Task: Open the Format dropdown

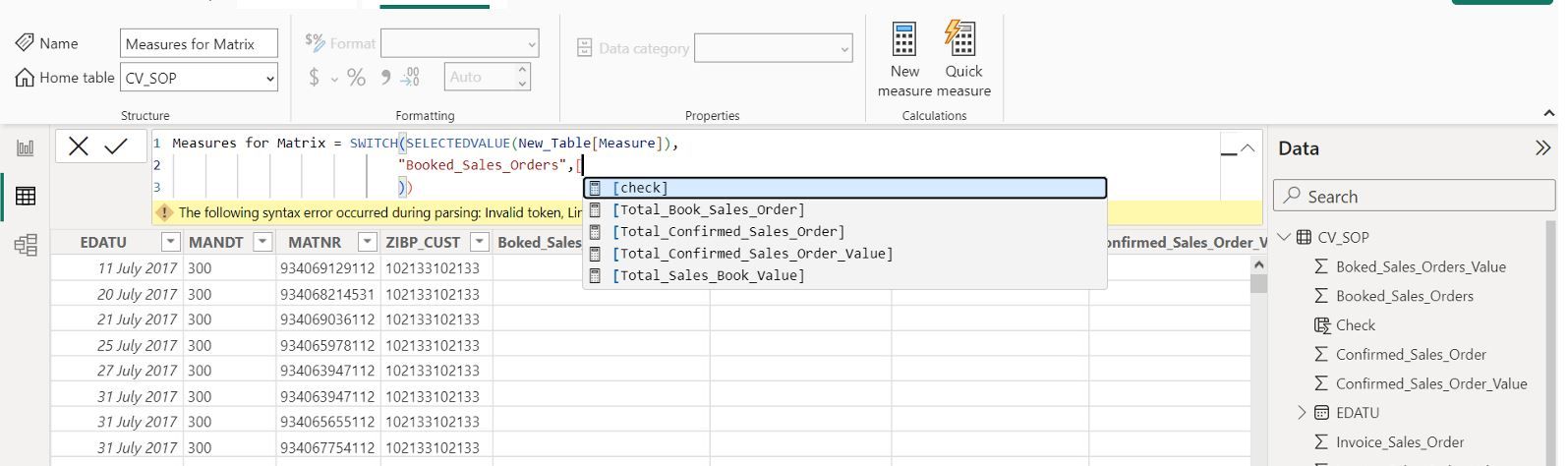Action: point(532,43)
